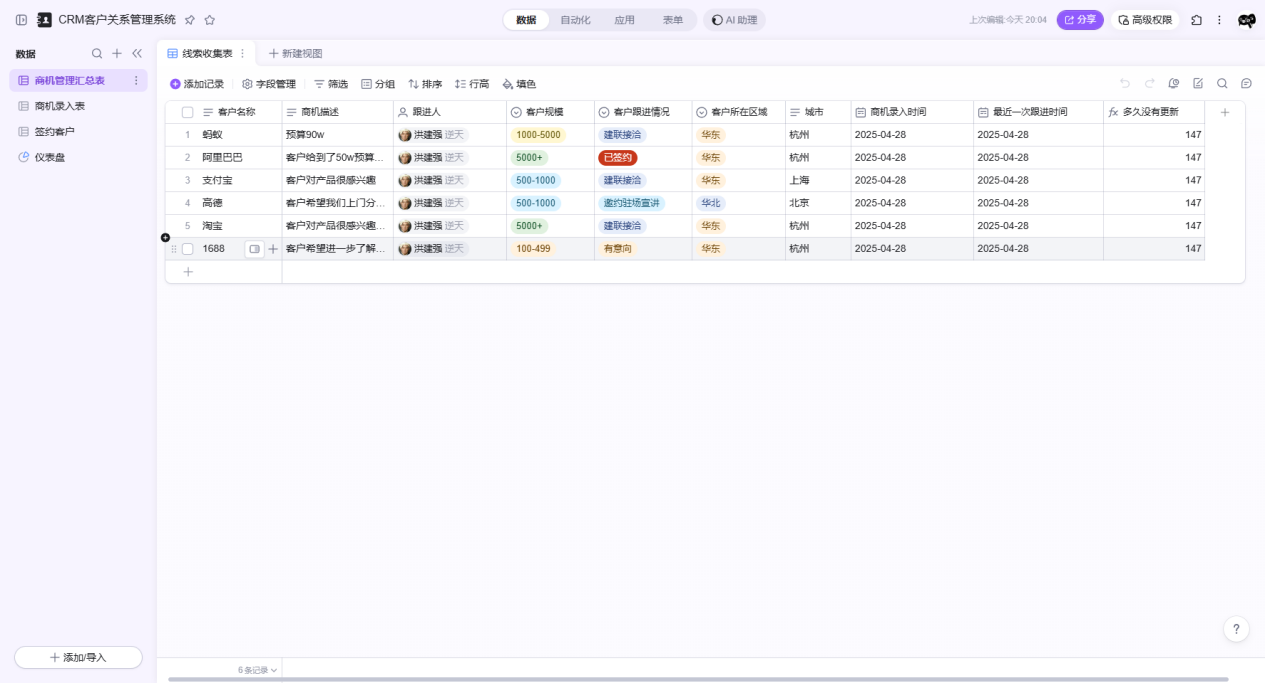This screenshot has height=683, width=1265.
Task: Check the checkbox for row 1688
Action: coord(187,249)
